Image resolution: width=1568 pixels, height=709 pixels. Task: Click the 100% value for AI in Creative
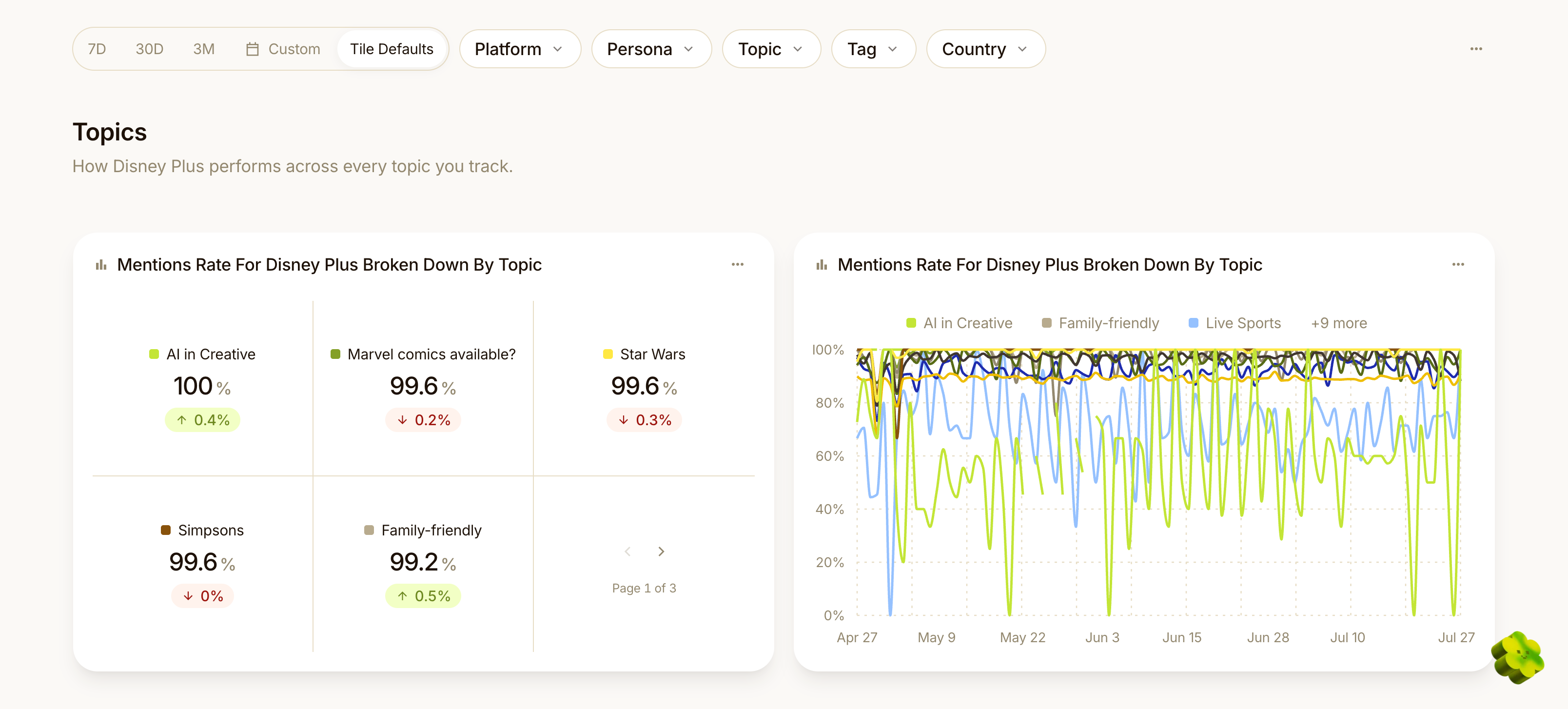[202, 386]
